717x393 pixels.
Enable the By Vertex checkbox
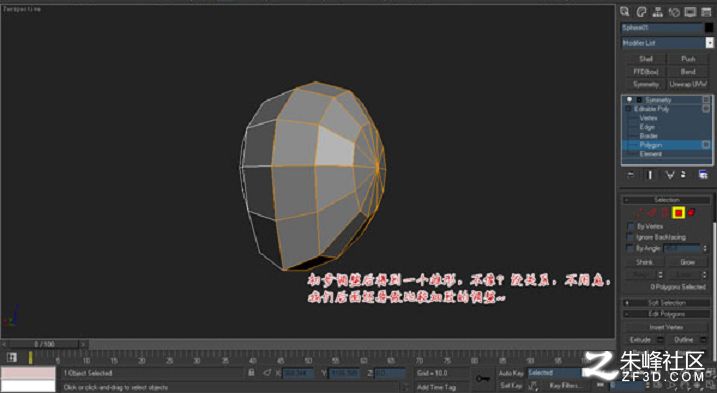pos(631,226)
